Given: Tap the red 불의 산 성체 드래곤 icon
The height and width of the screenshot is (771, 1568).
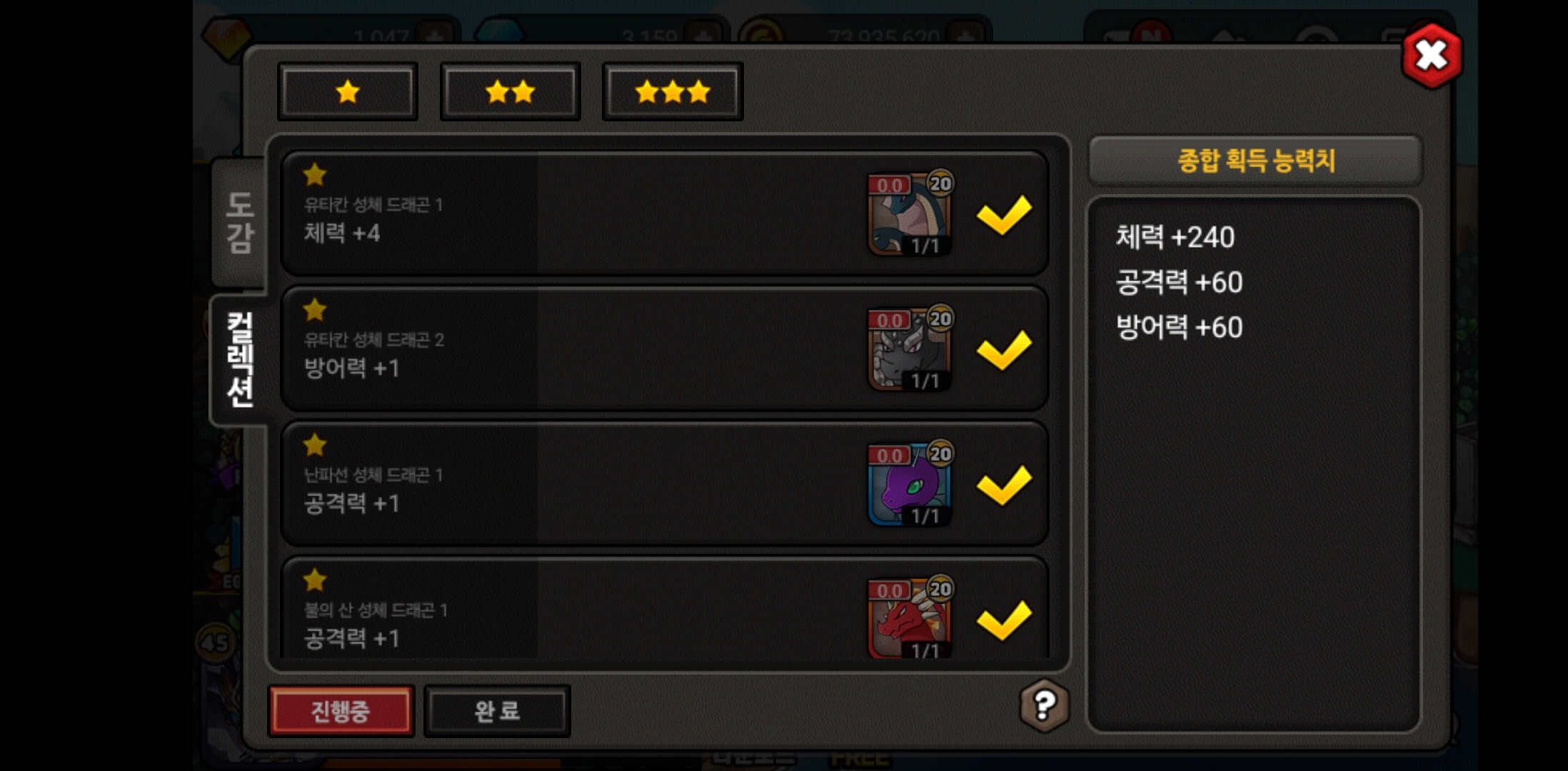Looking at the screenshot, I should coord(910,617).
